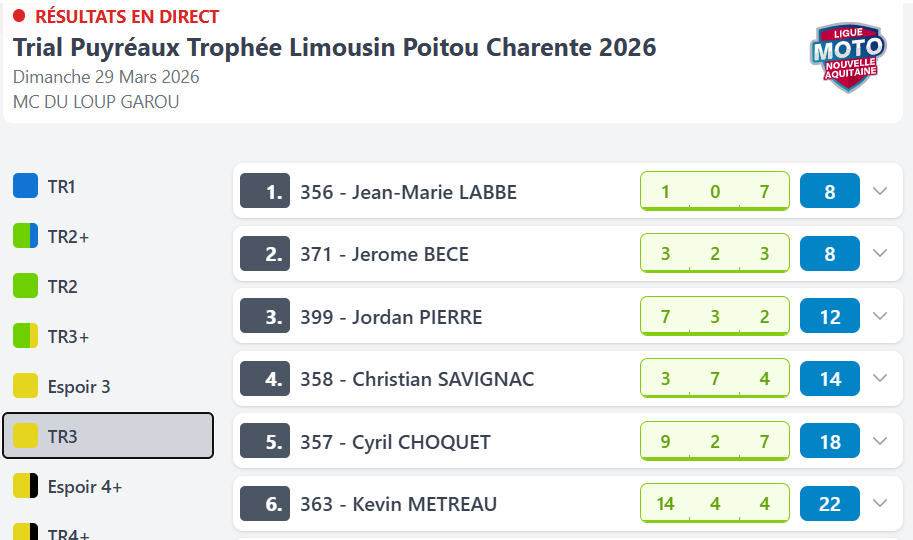Expand Jean-Marie LABBE result details
The width and height of the screenshot is (913, 540).
pyautogui.click(x=880, y=191)
